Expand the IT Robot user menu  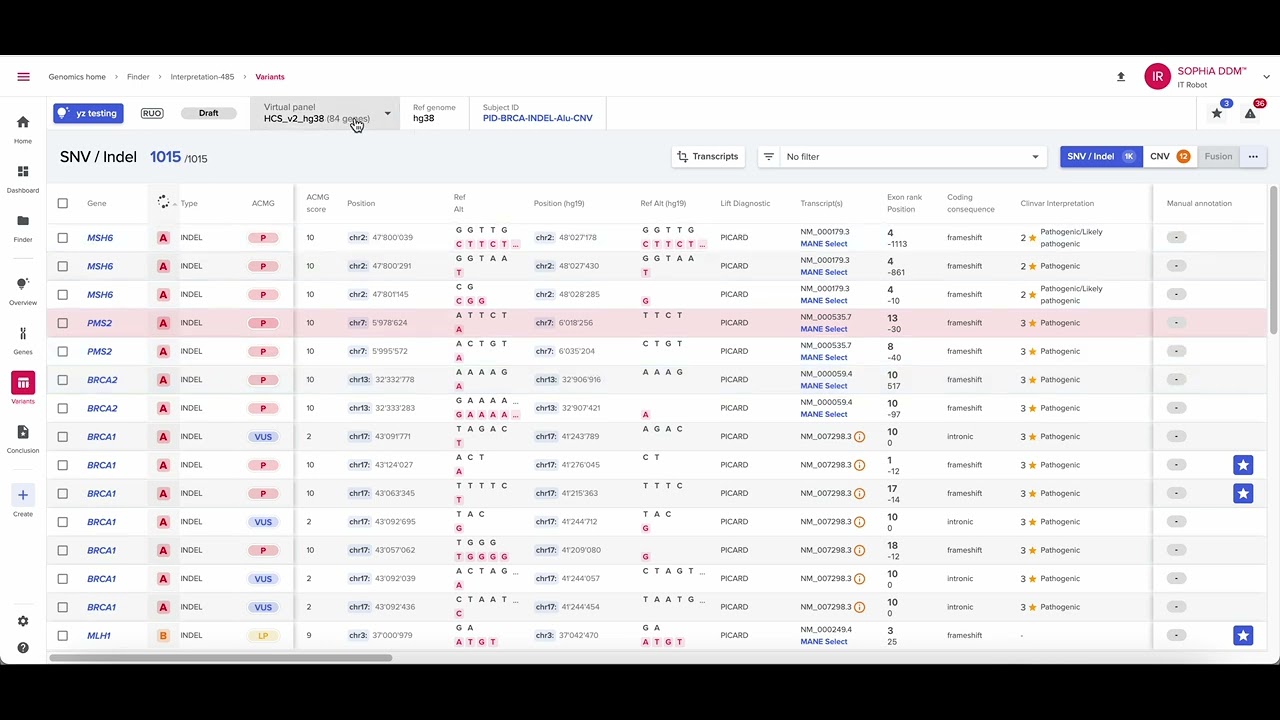[1266, 77]
